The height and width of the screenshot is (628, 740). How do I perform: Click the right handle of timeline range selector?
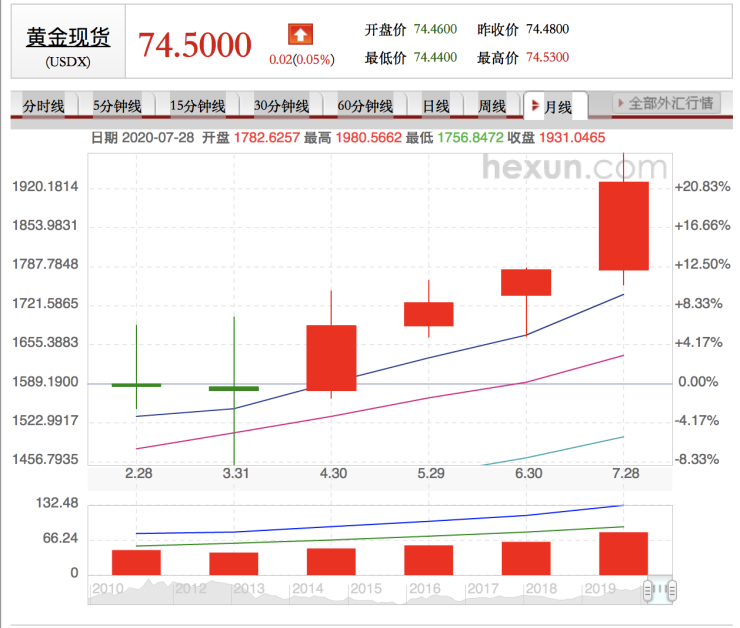(x=672, y=588)
